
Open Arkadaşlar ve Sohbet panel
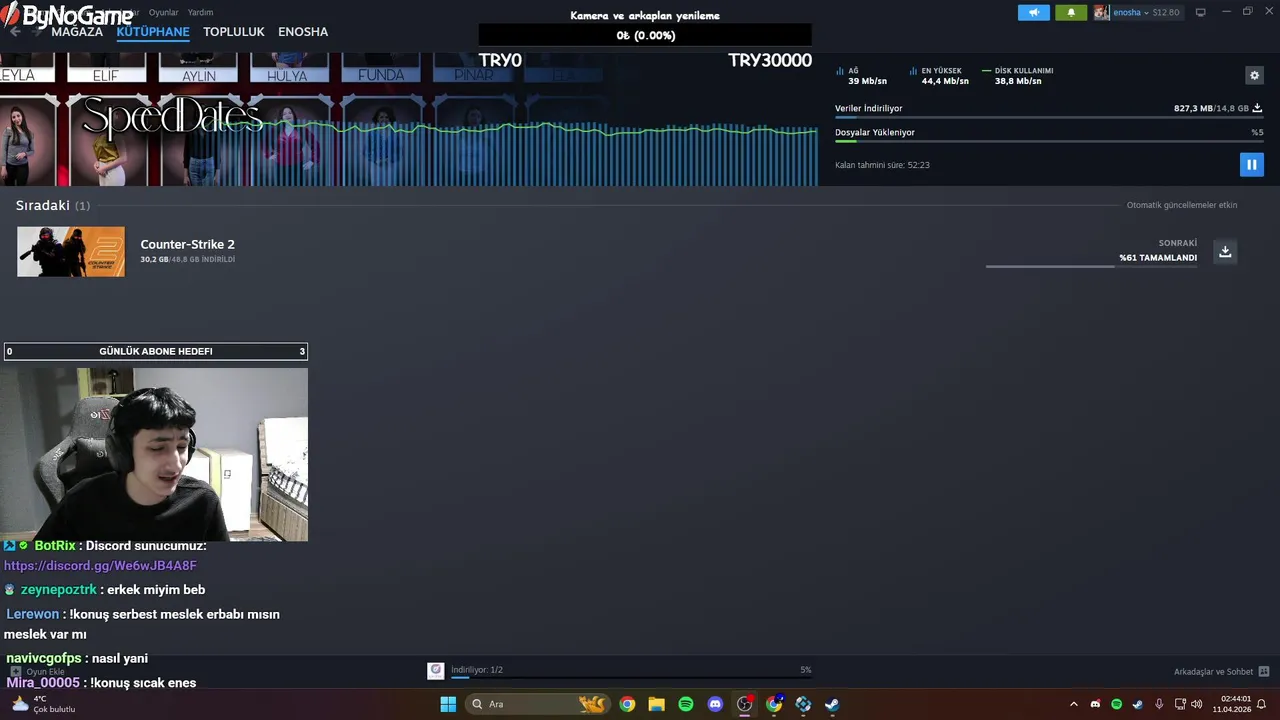[x=1213, y=672]
